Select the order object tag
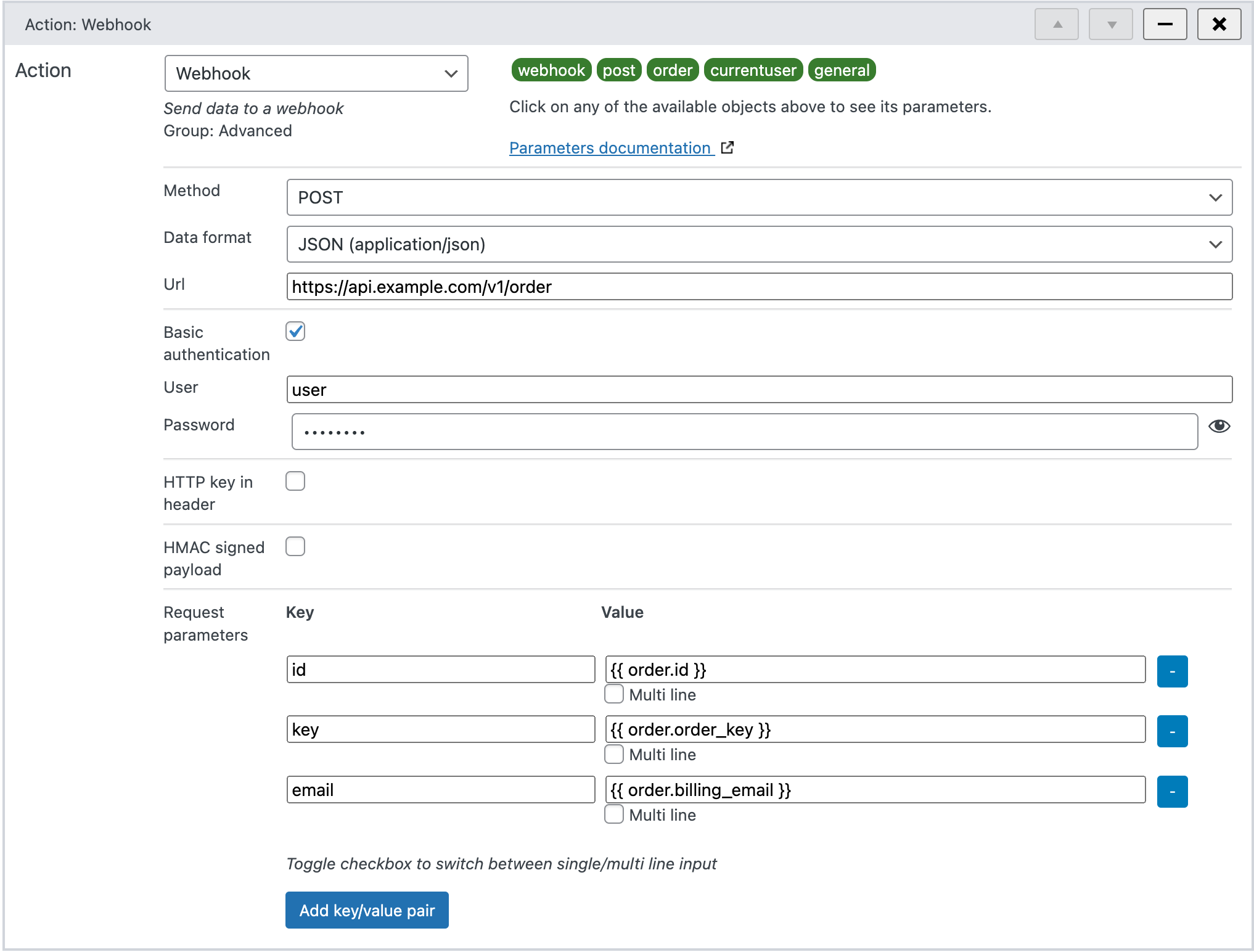This screenshot has height=952, width=1254. [673, 70]
